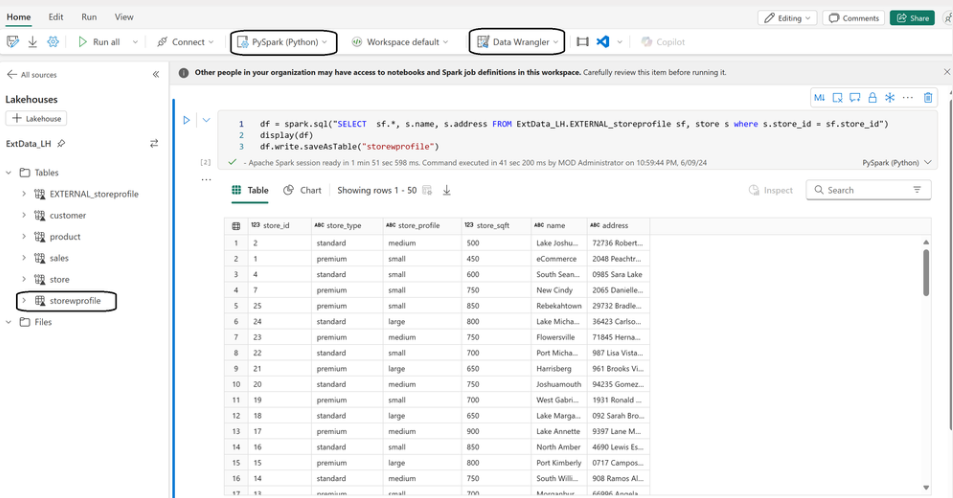The image size is (953, 498).
Task: Switch to the Table view
Action: 250,190
